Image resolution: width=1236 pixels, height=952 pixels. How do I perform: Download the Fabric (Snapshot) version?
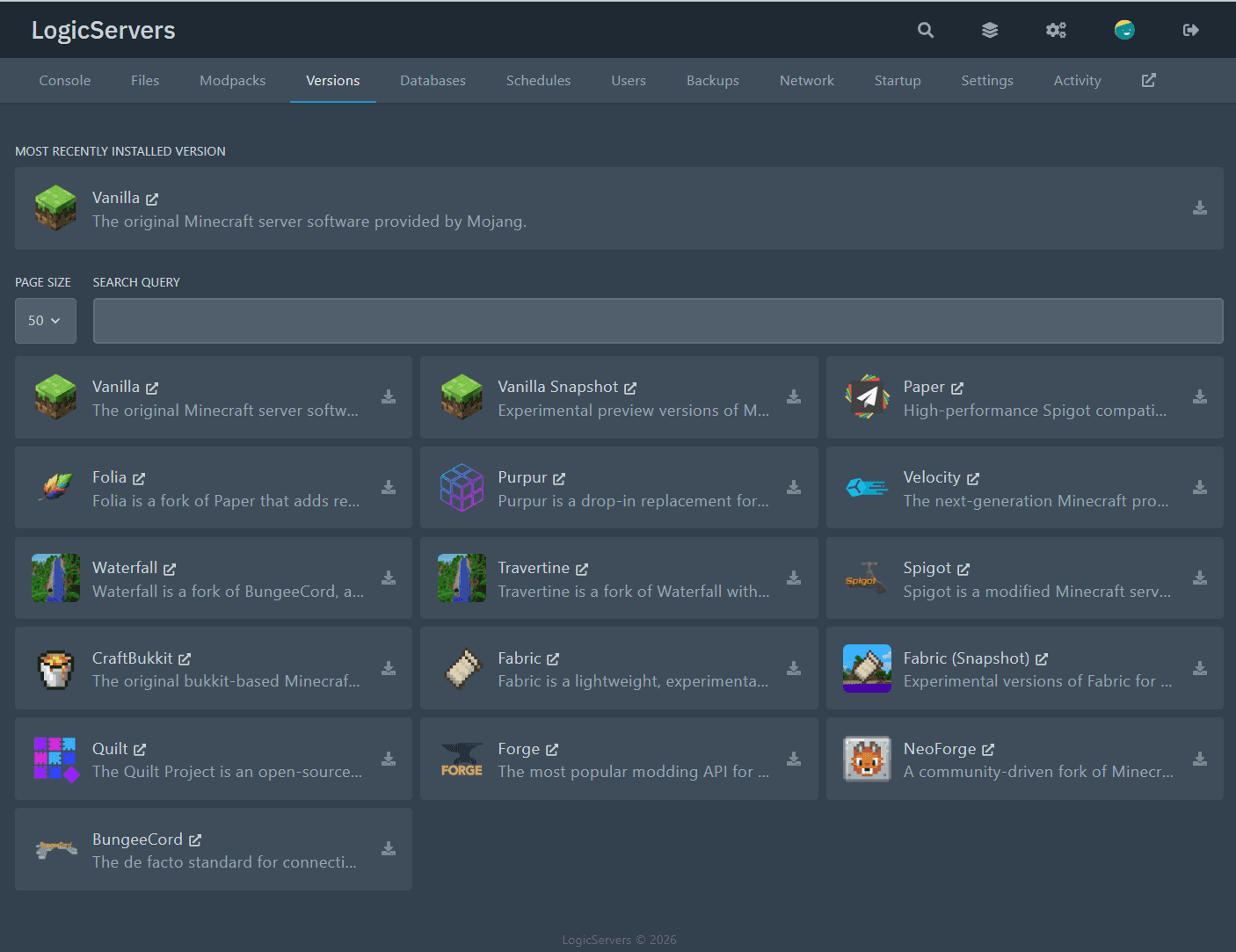click(1200, 668)
